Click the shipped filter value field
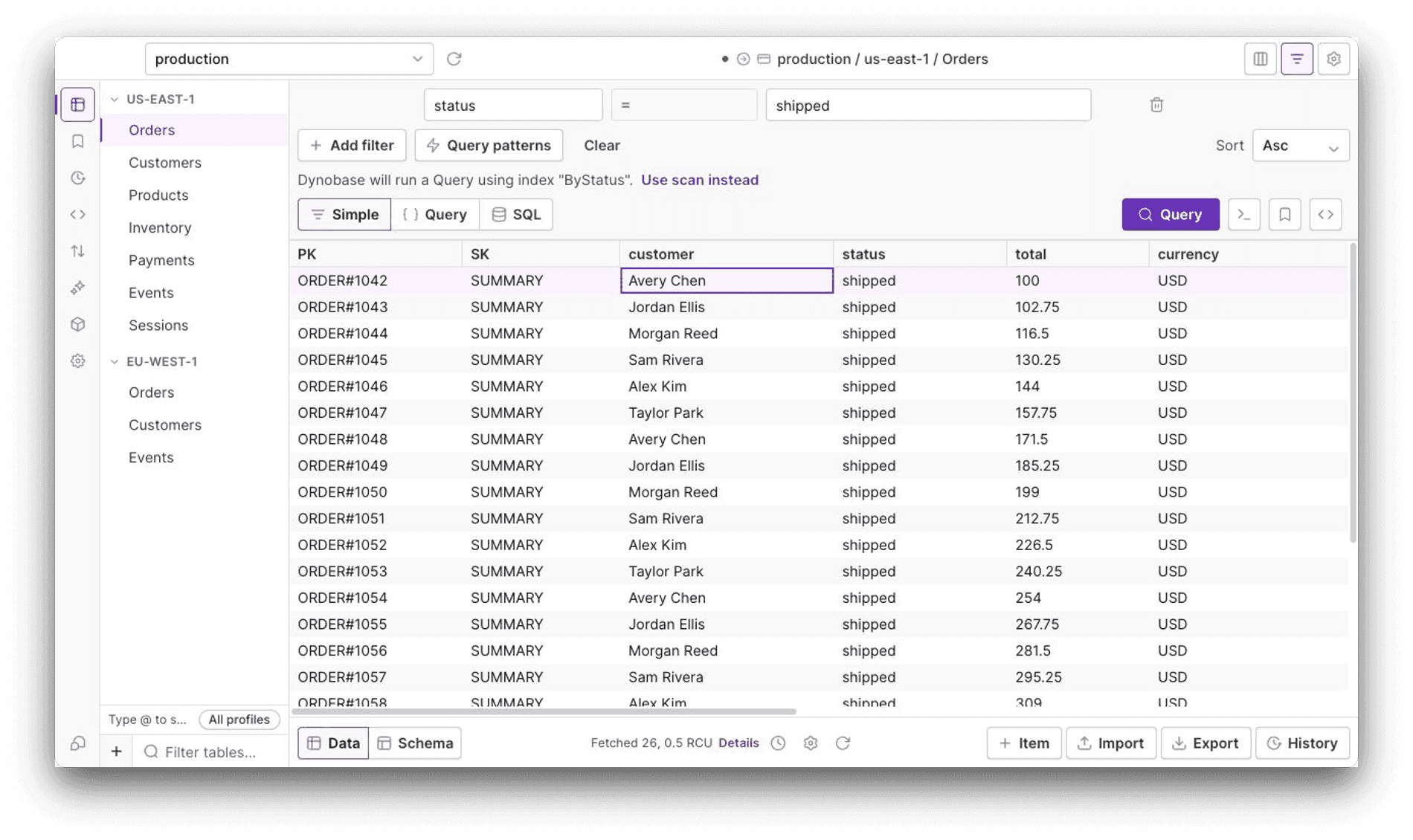Viewport: 1413px width, 840px height. [x=928, y=105]
